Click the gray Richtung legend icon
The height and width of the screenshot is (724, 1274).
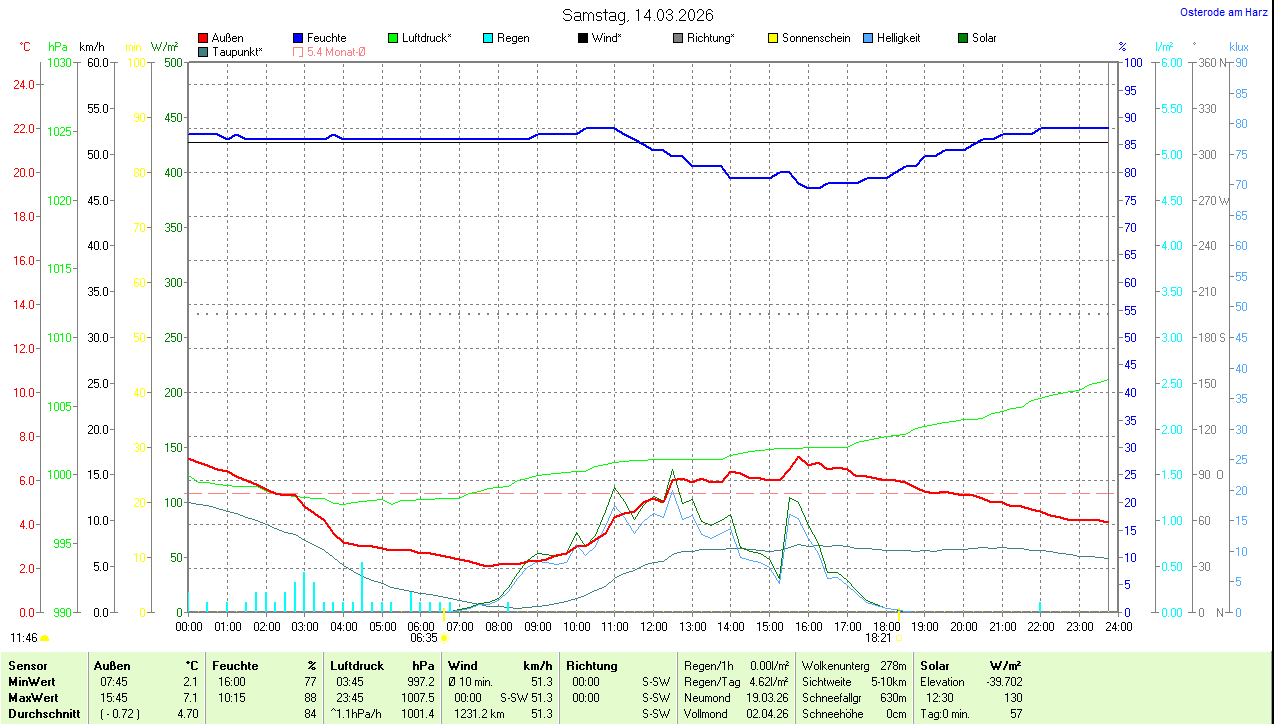pyautogui.click(x=678, y=38)
